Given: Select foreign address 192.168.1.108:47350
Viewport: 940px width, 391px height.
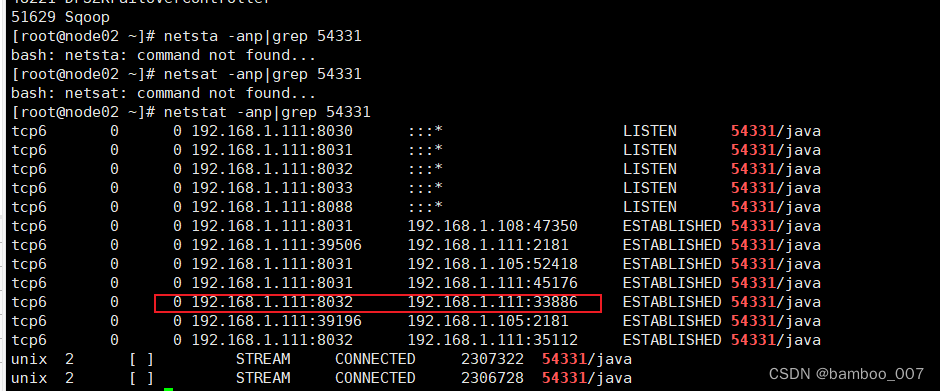Looking at the screenshot, I should click(493, 226).
